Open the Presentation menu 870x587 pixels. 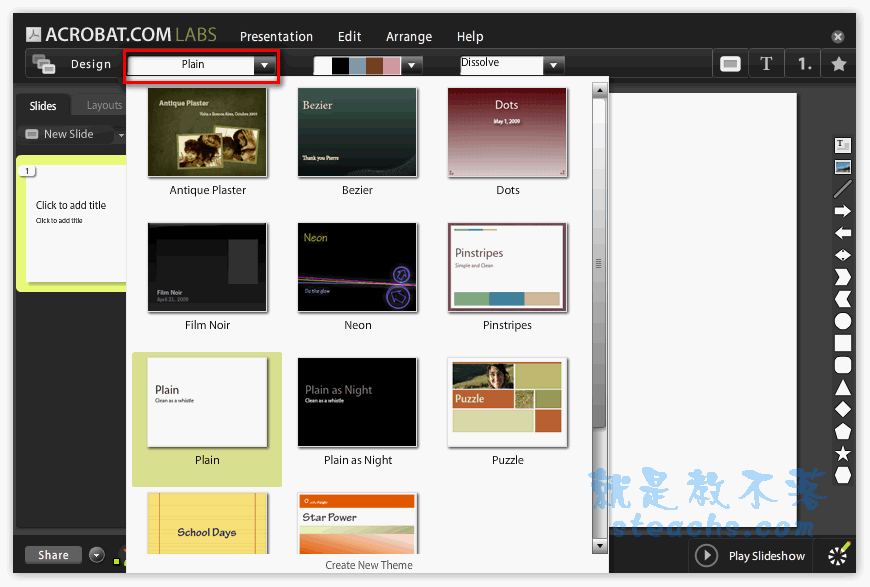pyautogui.click(x=276, y=37)
